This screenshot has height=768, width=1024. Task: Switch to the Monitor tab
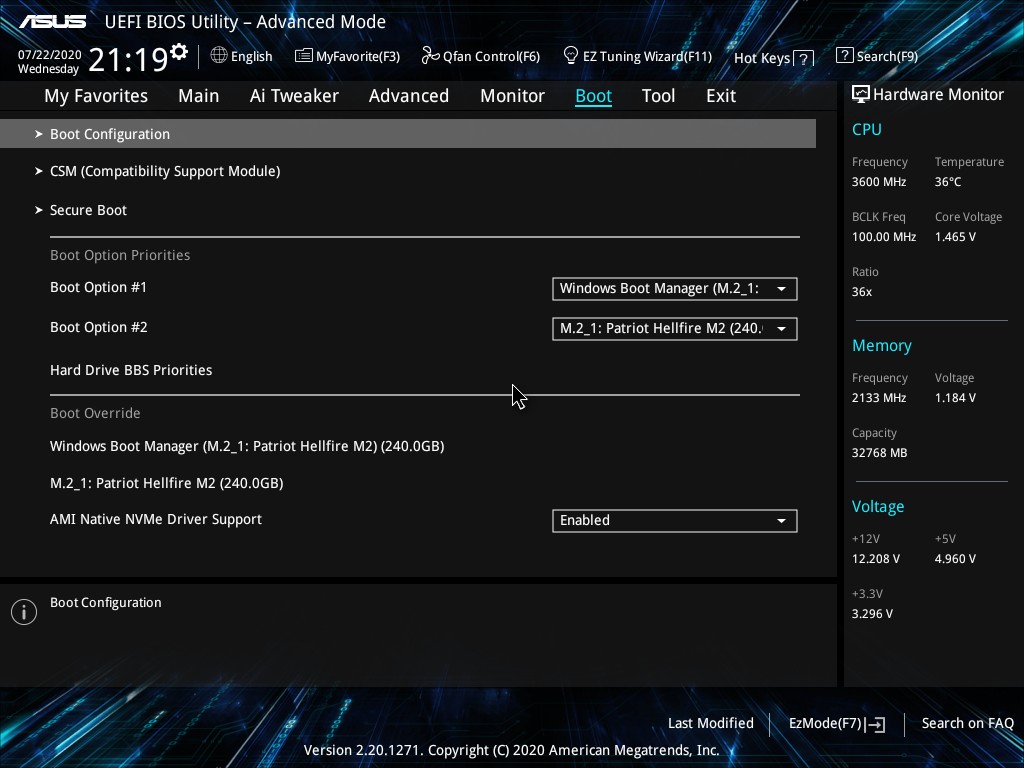point(512,96)
